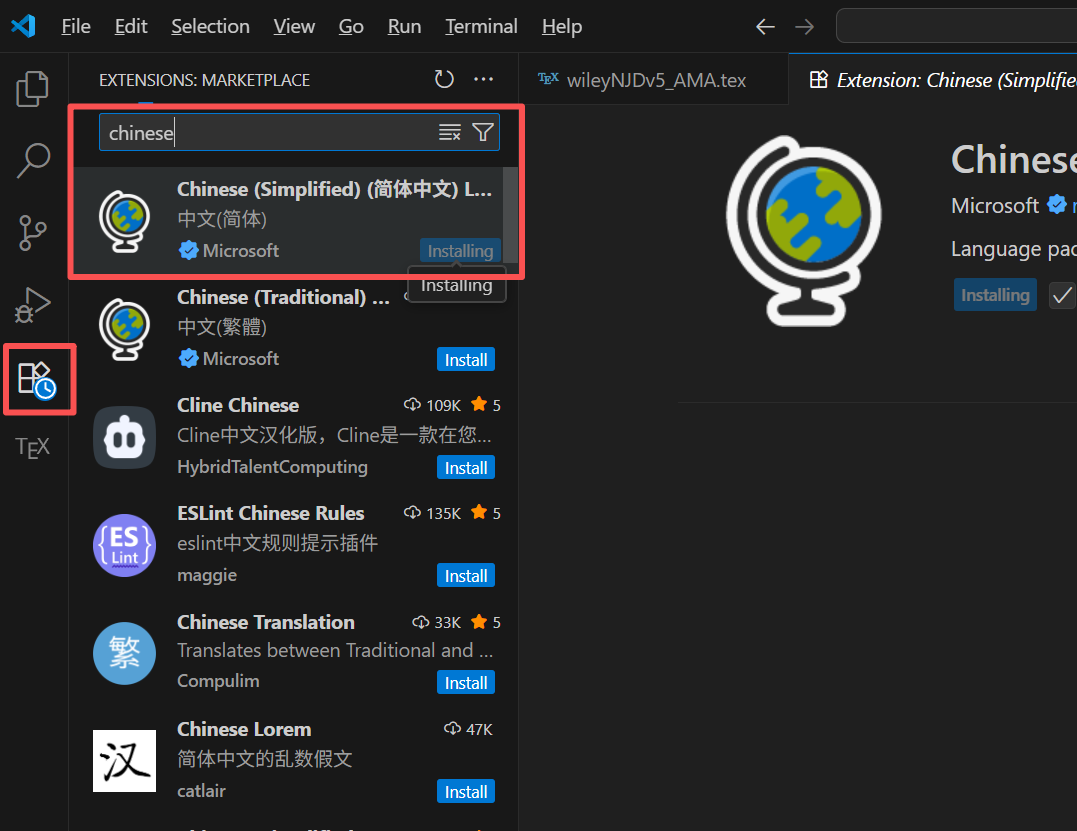Viewport: 1077px width, 831px height.
Task: Open the Terminal menu
Action: 481,26
